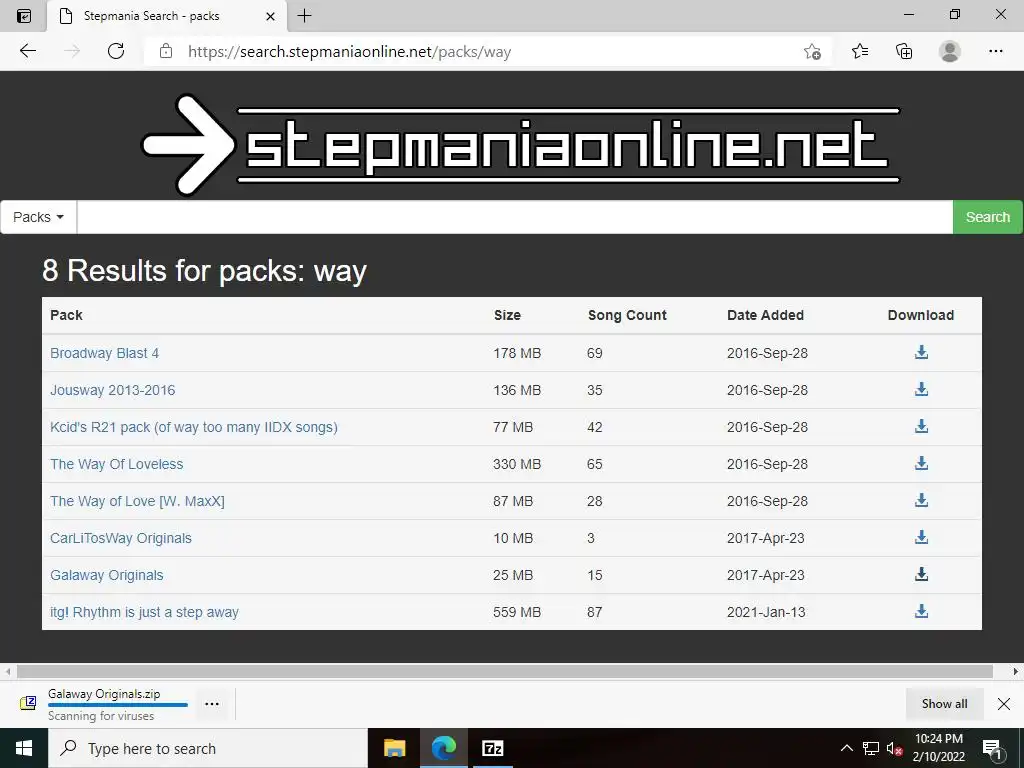Download The Way Of Loveless pack
Viewport: 1024px width, 768px height.
[921, 463]
